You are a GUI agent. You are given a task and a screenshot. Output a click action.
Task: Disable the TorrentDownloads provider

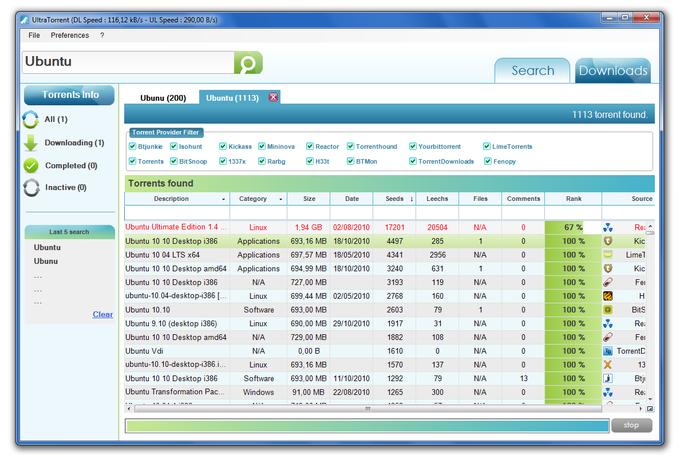click(413, 161)
